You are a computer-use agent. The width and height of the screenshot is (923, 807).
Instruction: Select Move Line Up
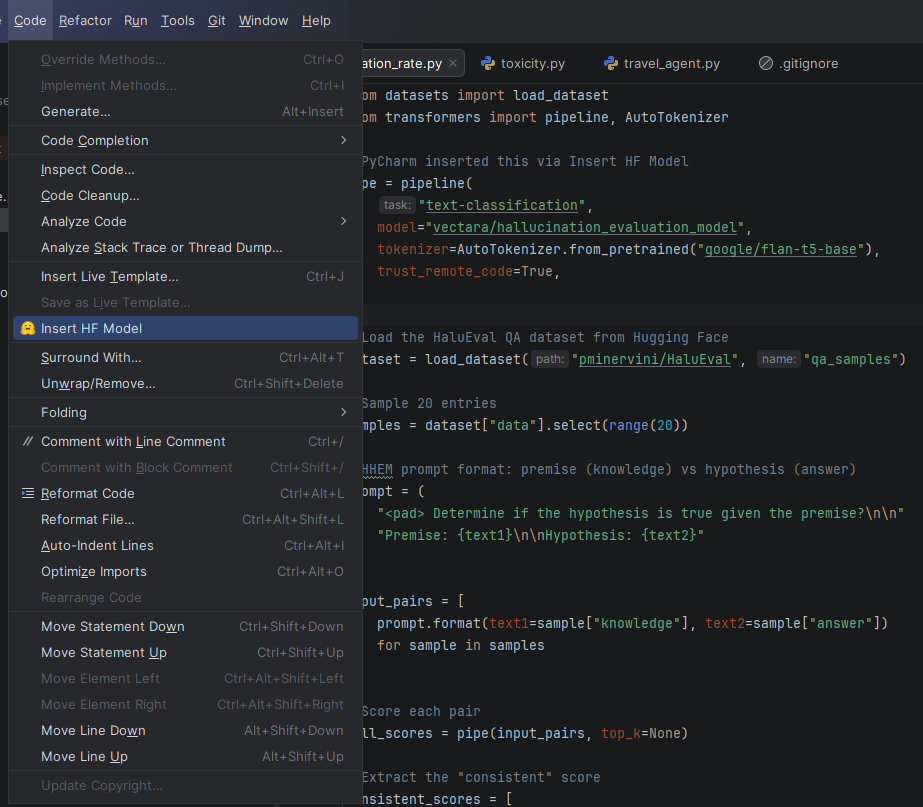click(x=185, y=756)
